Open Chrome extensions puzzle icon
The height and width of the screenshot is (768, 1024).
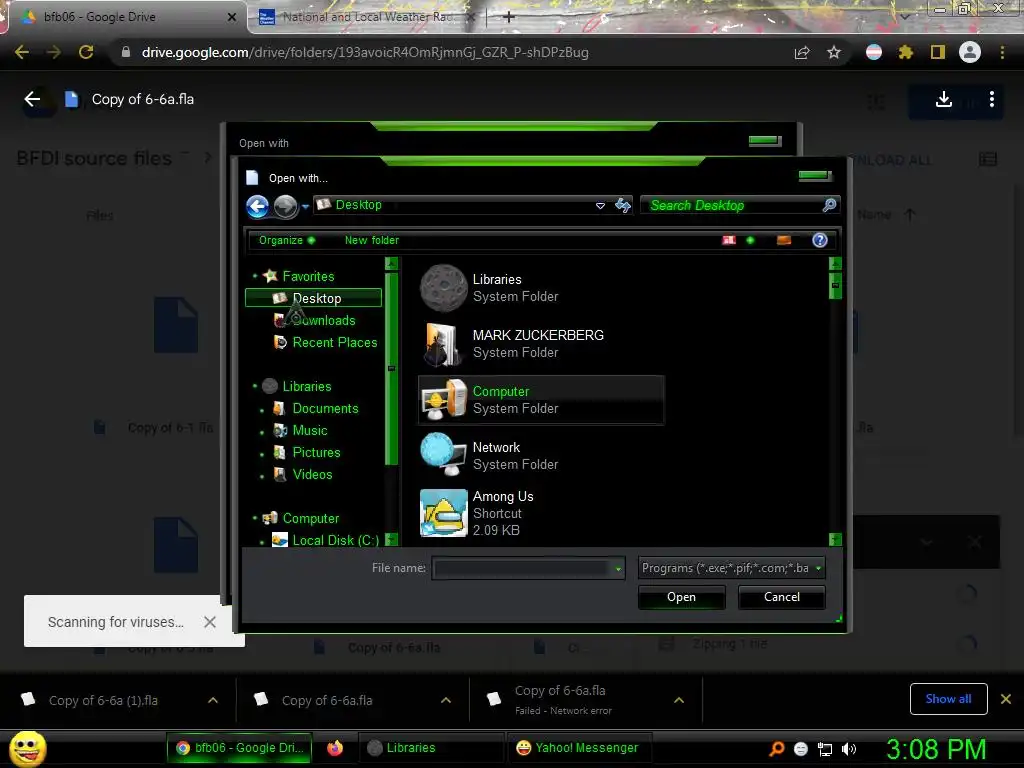coord(906,52)
